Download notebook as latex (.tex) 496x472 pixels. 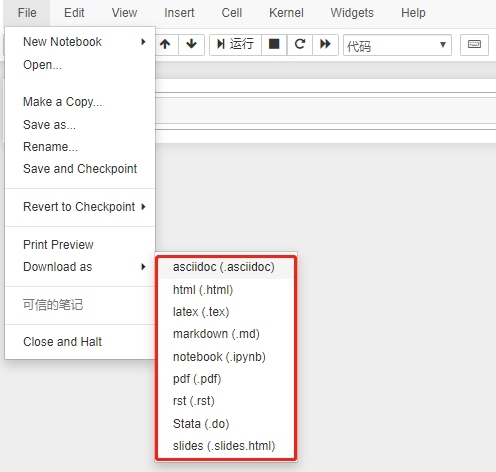pyautogui.click(x=226, y=312)
